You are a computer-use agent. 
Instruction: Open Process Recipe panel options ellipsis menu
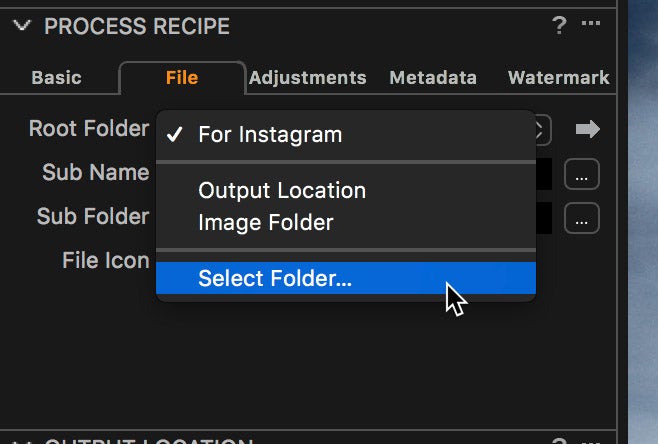pyautogui.click(x=591, y=23)
